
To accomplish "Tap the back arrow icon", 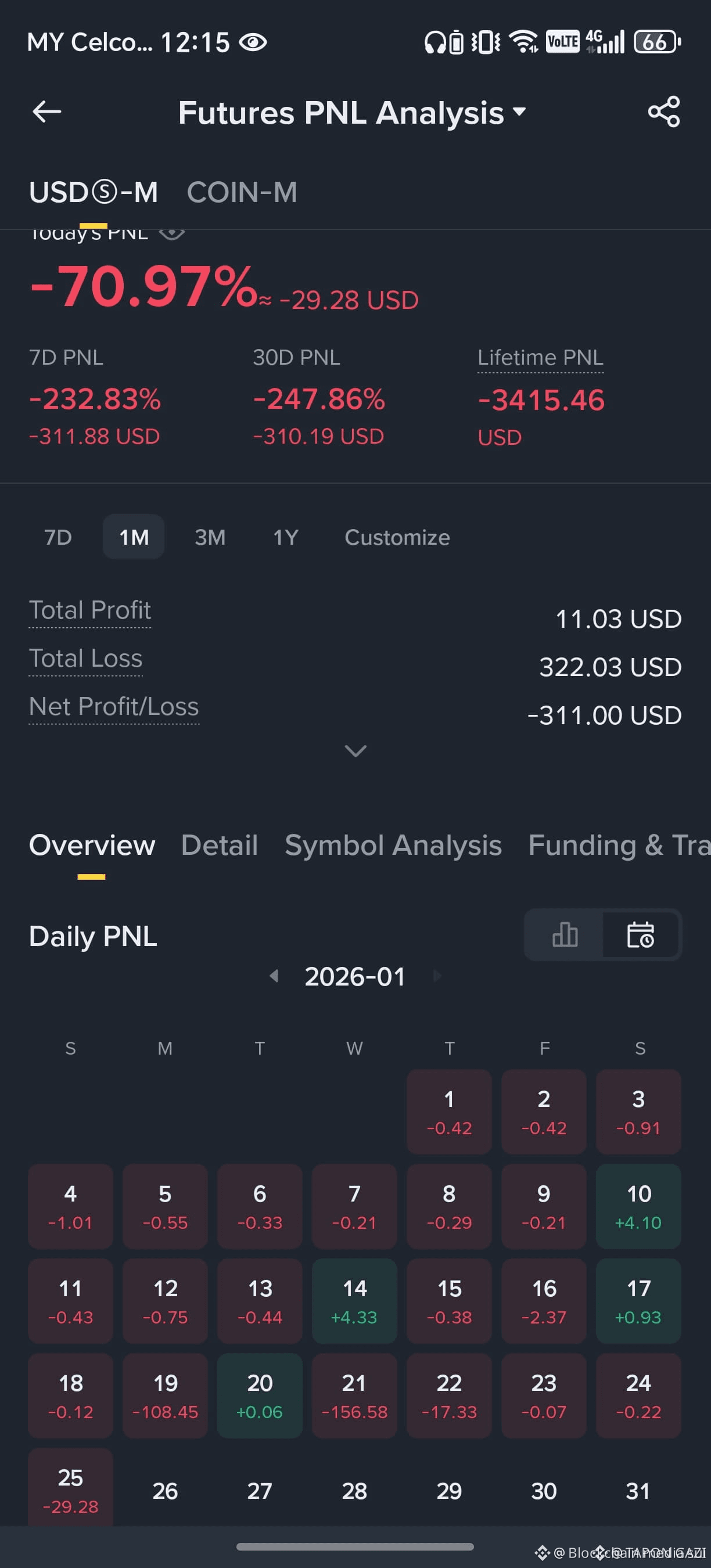I will point(47,112).
